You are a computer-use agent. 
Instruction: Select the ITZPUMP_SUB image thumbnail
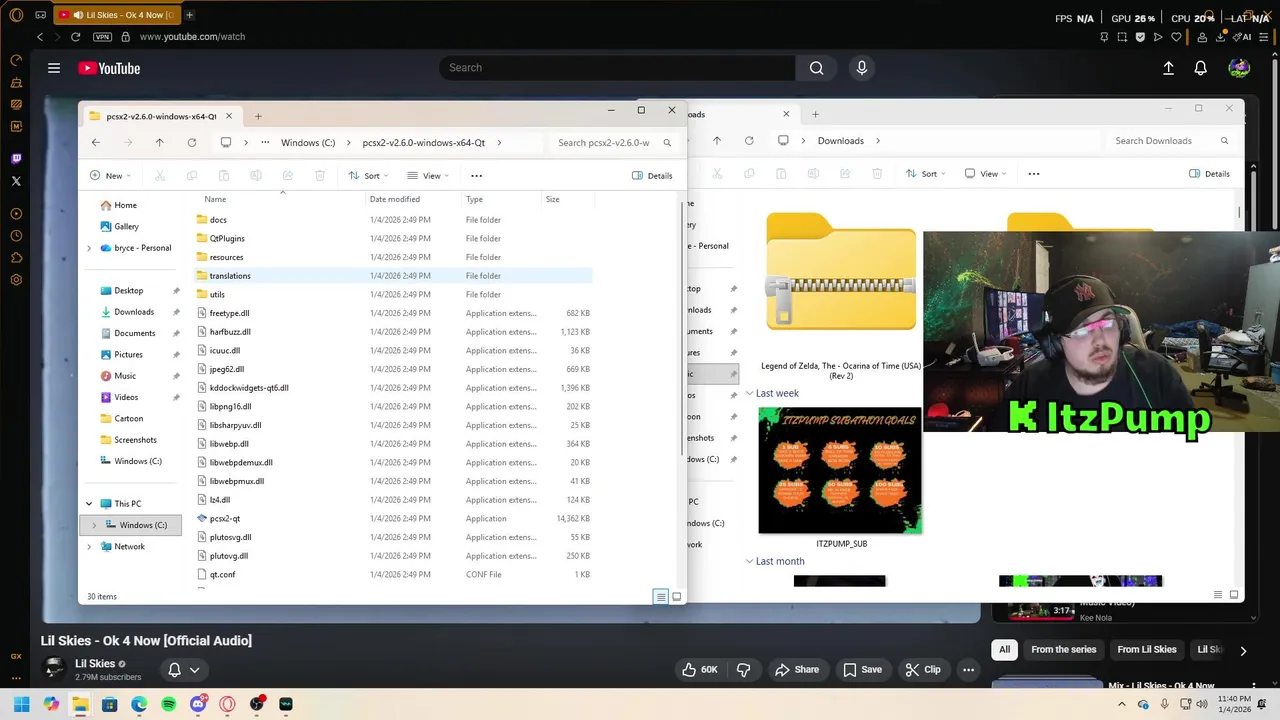(x=840, y=471)
